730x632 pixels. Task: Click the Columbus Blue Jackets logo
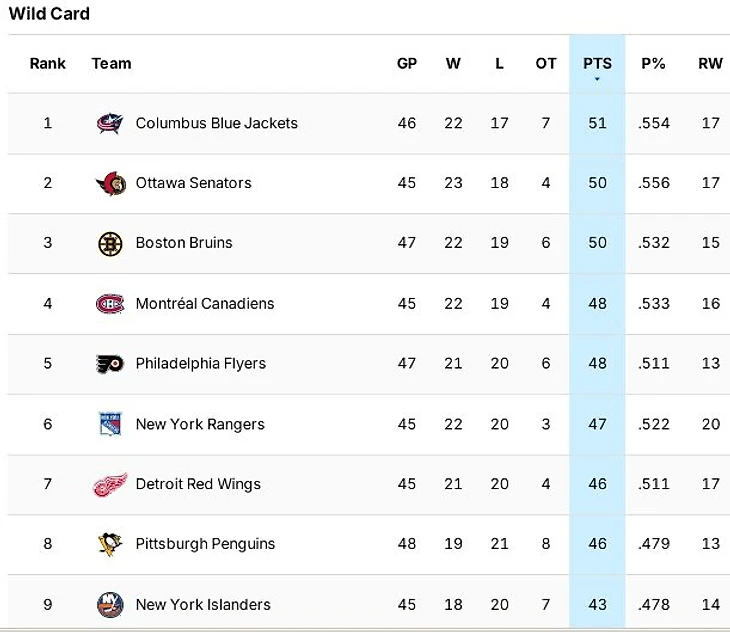tap(110, 124)
